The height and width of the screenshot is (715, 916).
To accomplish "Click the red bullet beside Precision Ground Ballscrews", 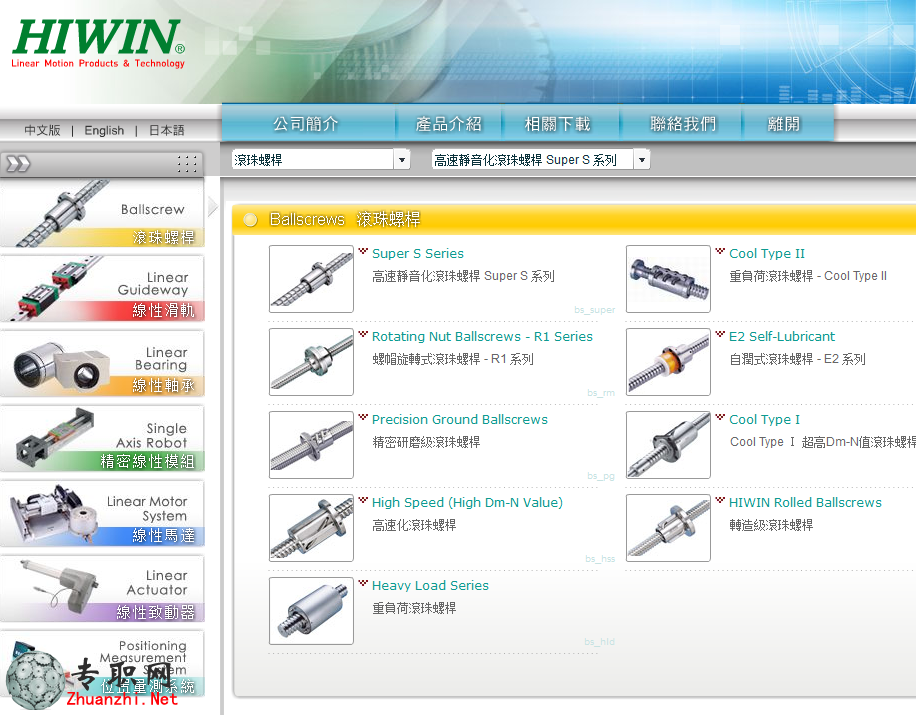I will tap(363, 417).
